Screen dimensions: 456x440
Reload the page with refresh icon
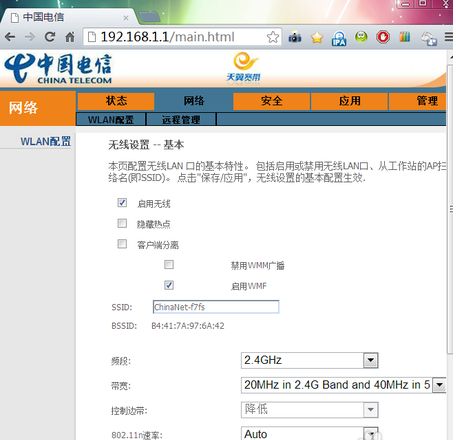pos(50,37)
